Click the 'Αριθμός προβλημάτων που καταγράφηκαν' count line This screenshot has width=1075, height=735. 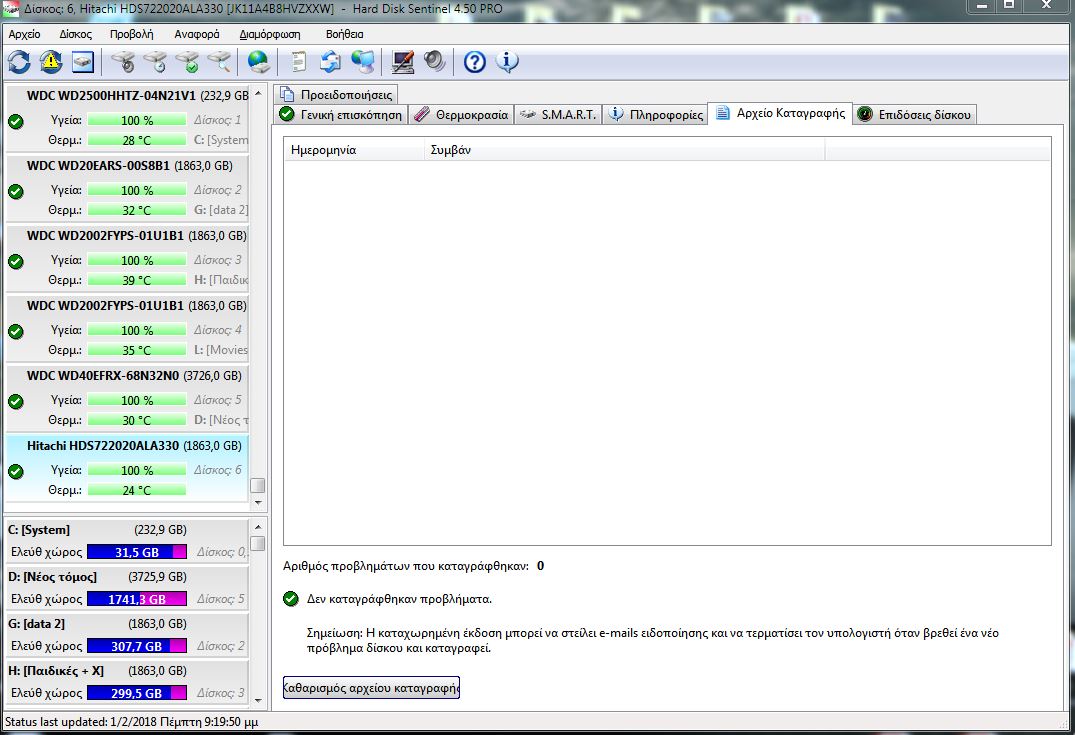(x=413, y=566)
